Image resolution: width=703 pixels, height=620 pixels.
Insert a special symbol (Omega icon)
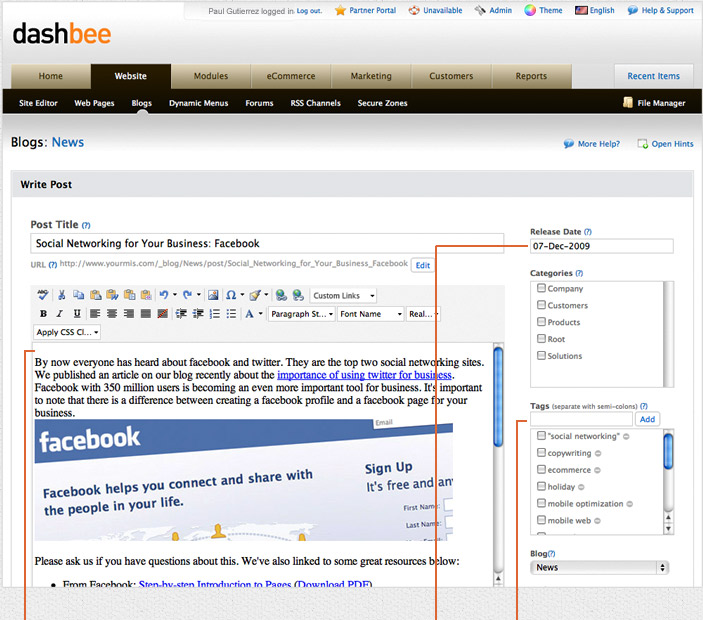coord(231,295)
